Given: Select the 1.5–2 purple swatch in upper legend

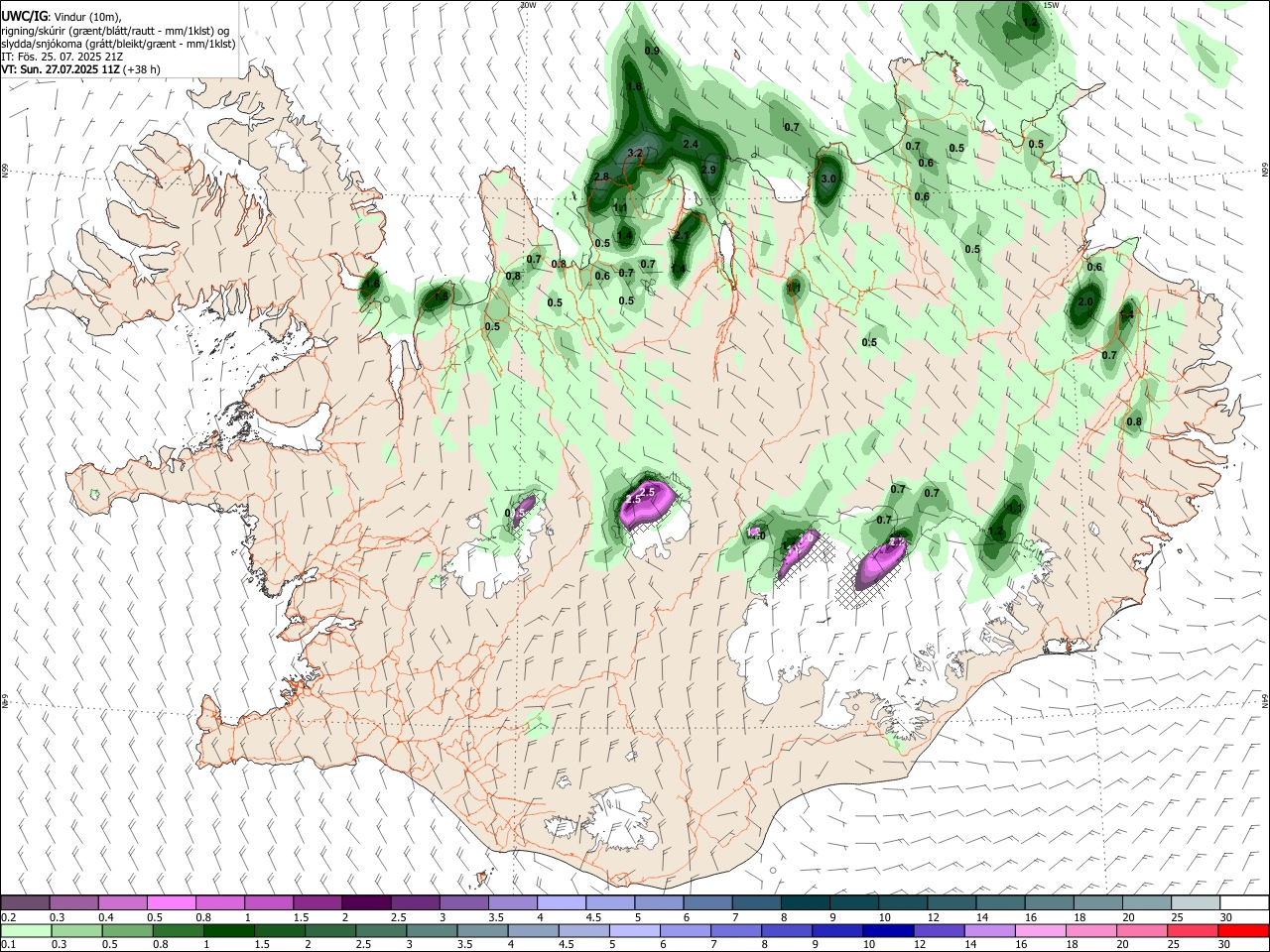Looking at the screenshot, I should point(317,902).
